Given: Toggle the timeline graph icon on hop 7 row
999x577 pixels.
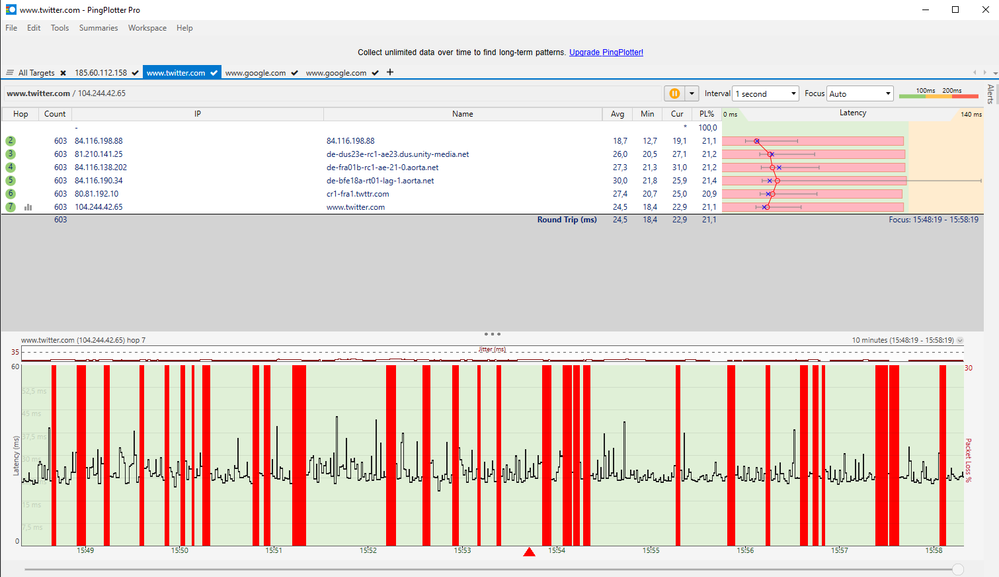Looking at the screenshot, I should (28, 207).
